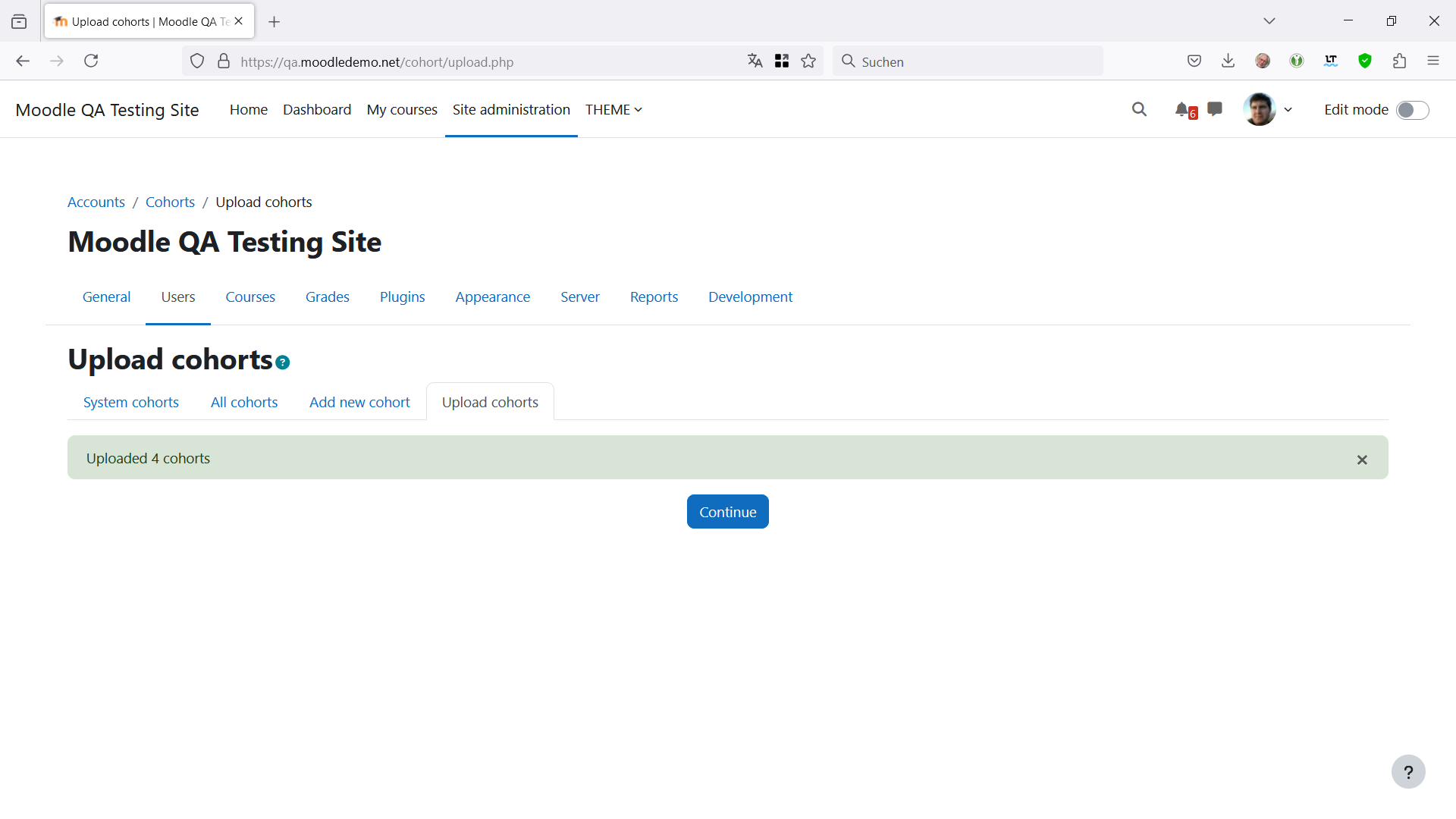This screenshot has width=1456, height=819.
Task: Open the floating help question mark button
Action: tap(1408, 772)
